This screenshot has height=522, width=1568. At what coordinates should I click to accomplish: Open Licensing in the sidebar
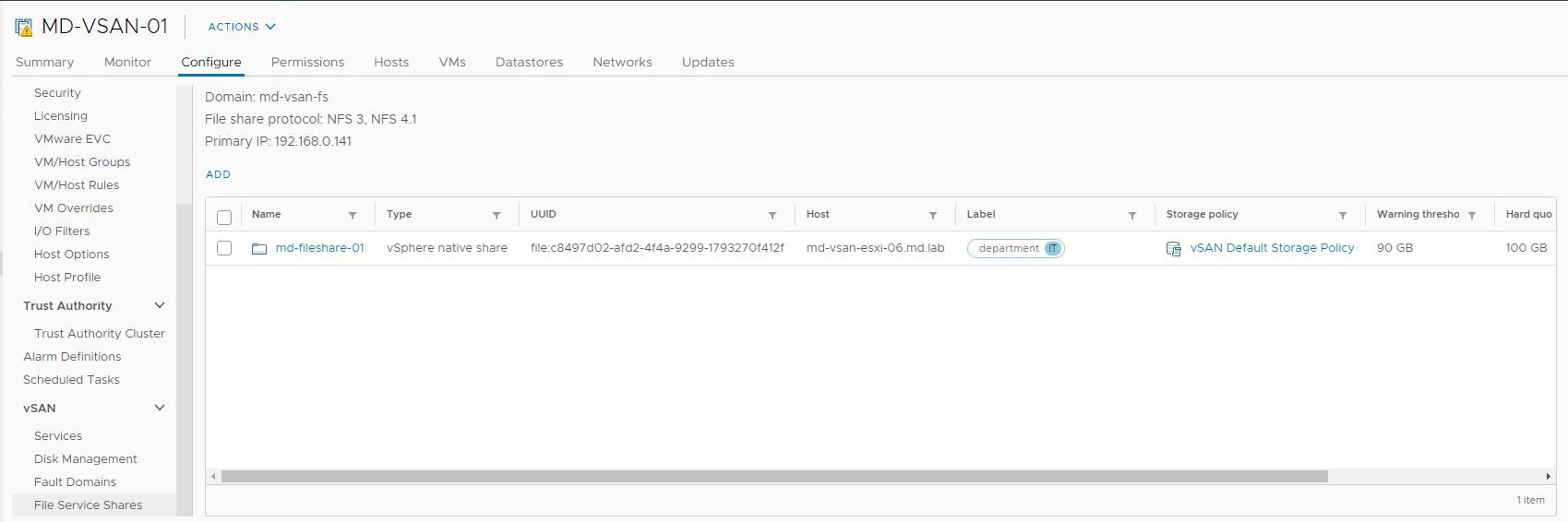(x=61, y=116)
